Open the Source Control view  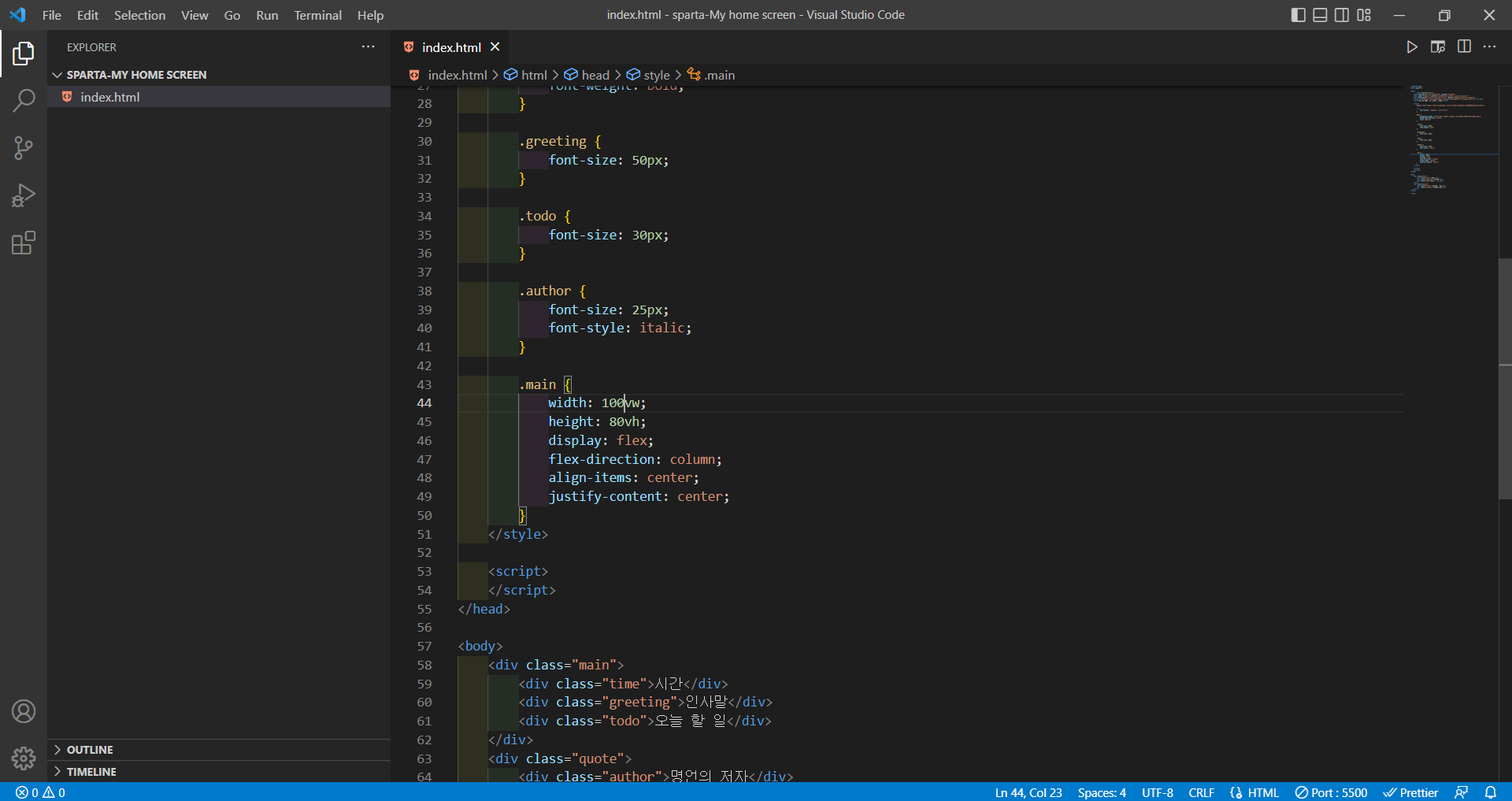point(24,148)
